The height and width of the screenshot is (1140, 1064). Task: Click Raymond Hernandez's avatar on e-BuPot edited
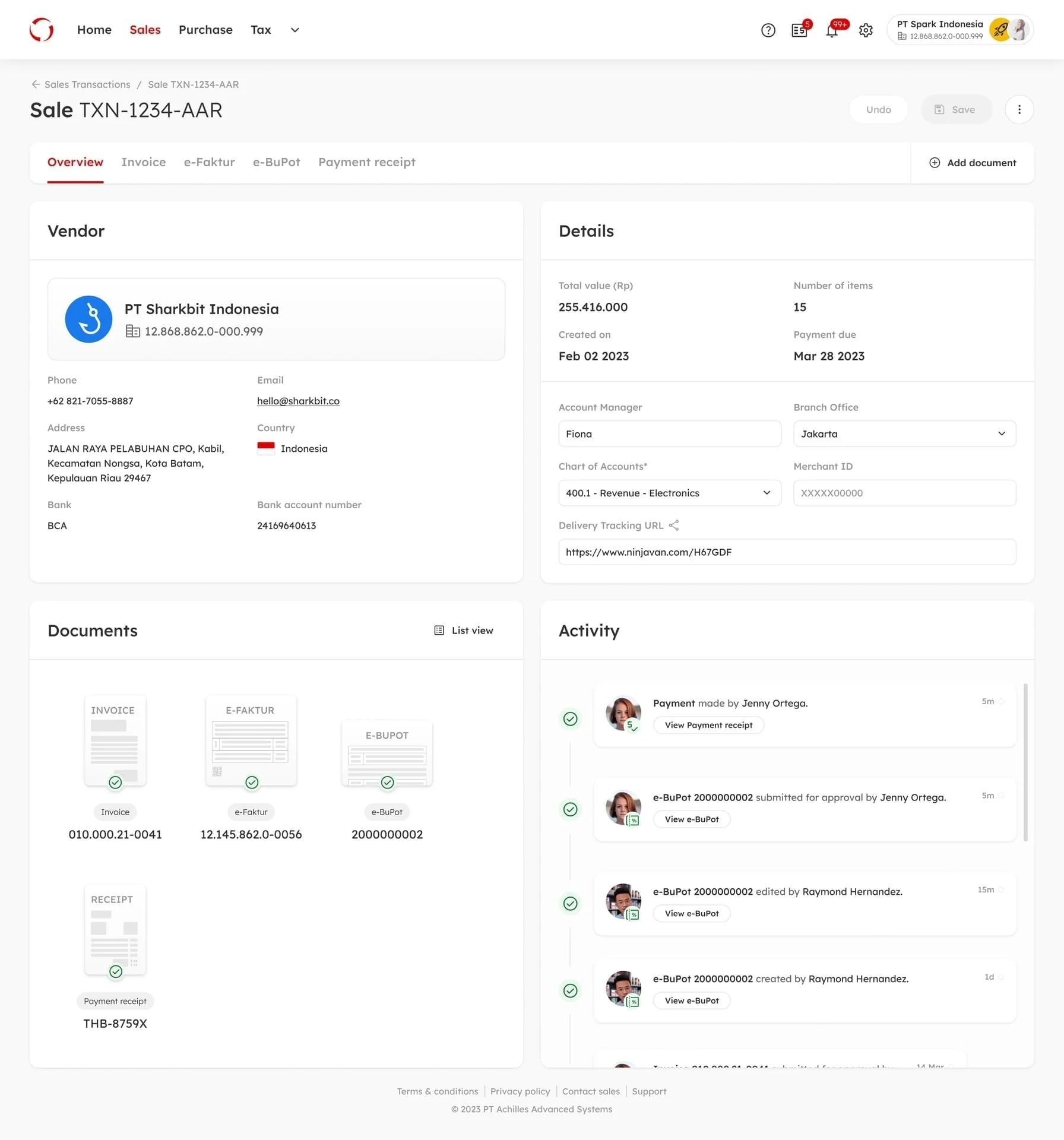click(x=623, y=901)
